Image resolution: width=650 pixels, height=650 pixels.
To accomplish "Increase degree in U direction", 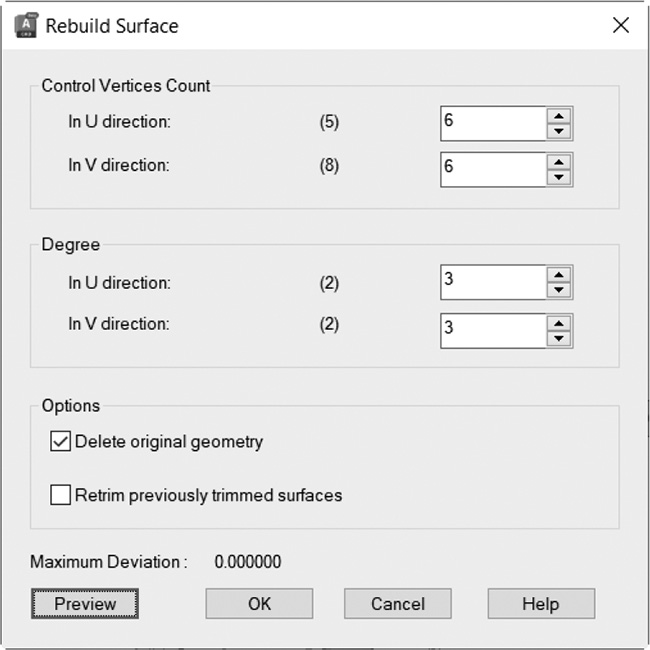I will 559,275.
